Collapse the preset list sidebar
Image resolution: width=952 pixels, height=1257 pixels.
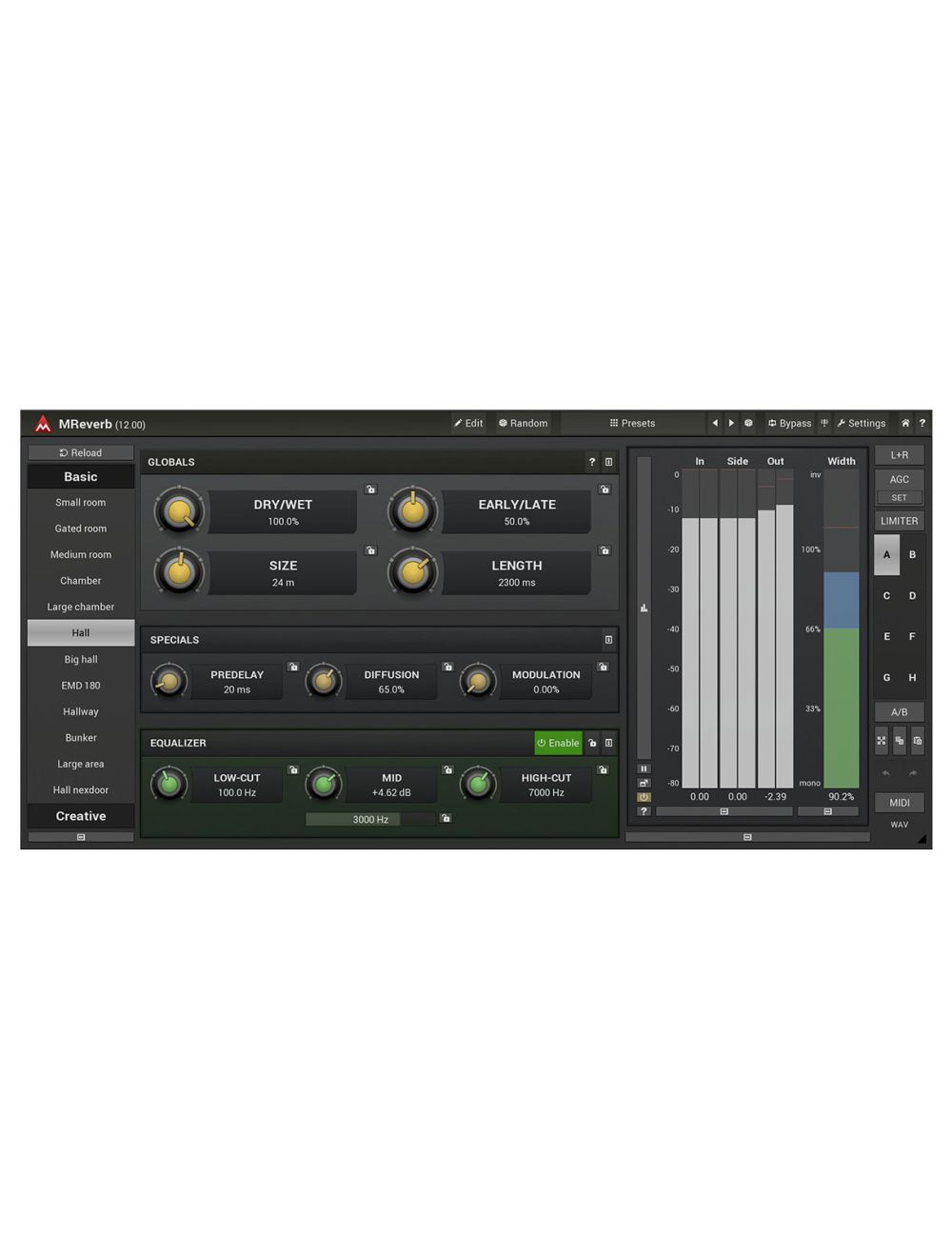point(81,835)
